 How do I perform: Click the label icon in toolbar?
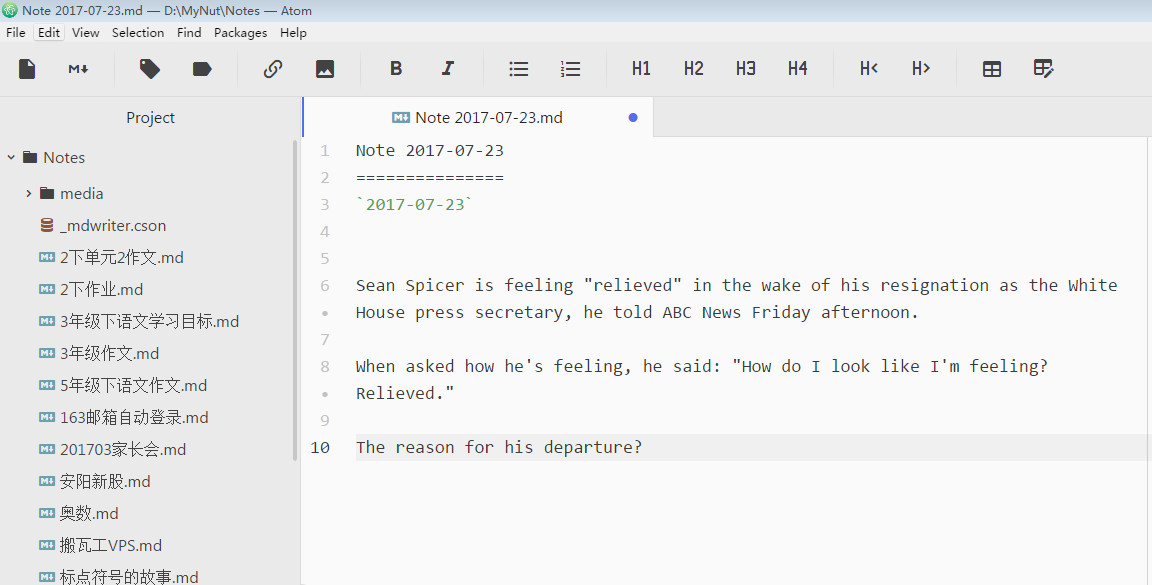pos(202,68)
